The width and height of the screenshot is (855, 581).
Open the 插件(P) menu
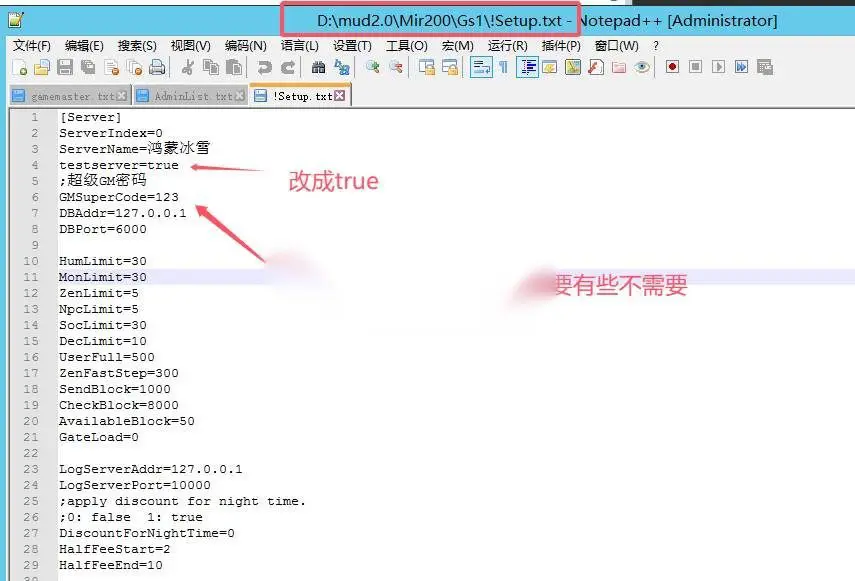click(x=561, y=46)
